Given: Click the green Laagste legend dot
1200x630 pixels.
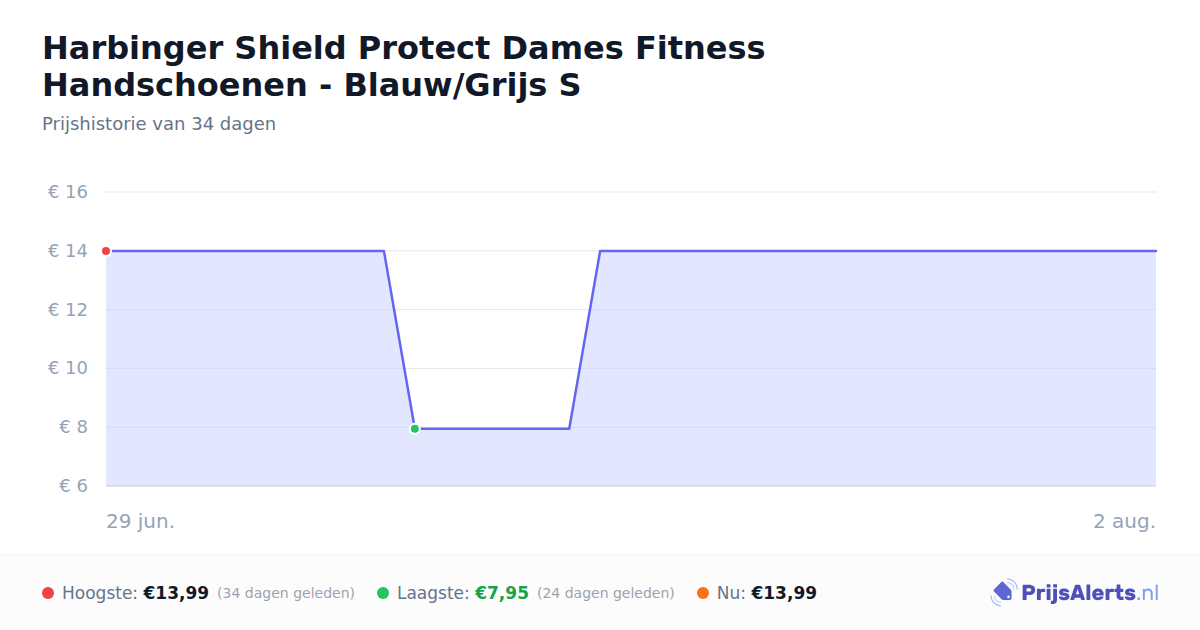Looking at the screenshot, I should point(383,593).
